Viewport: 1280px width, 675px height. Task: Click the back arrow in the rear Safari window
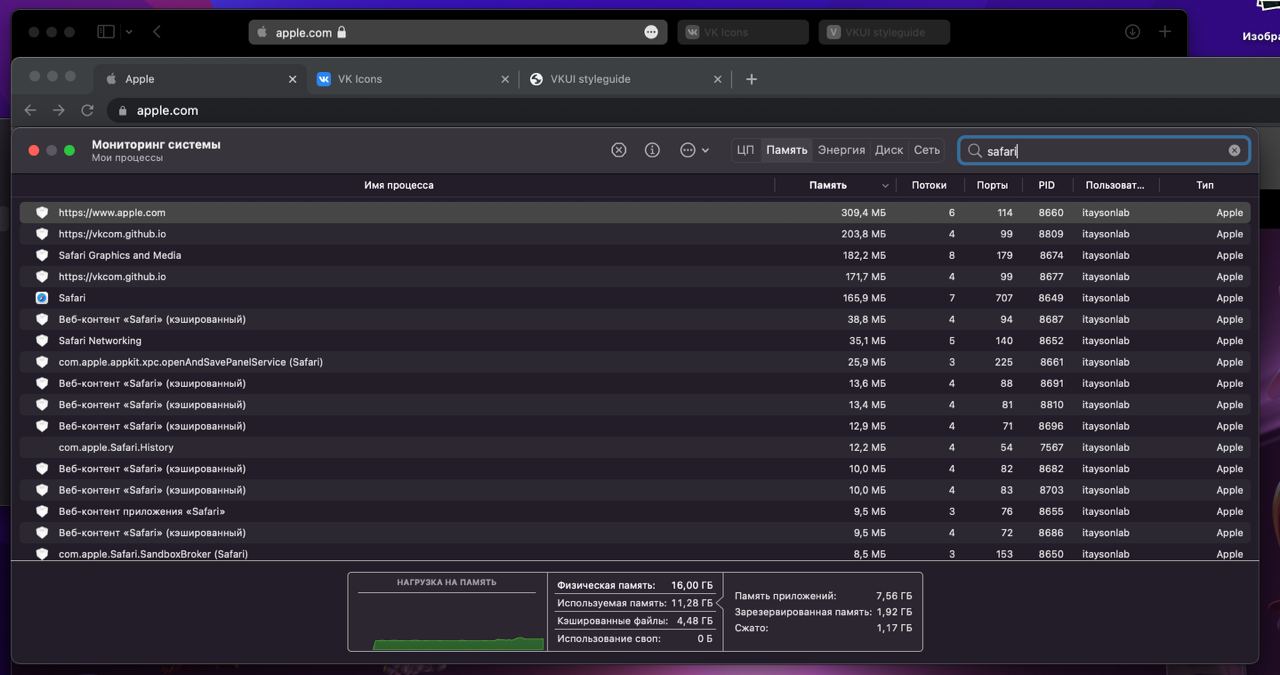pos(157,32)
